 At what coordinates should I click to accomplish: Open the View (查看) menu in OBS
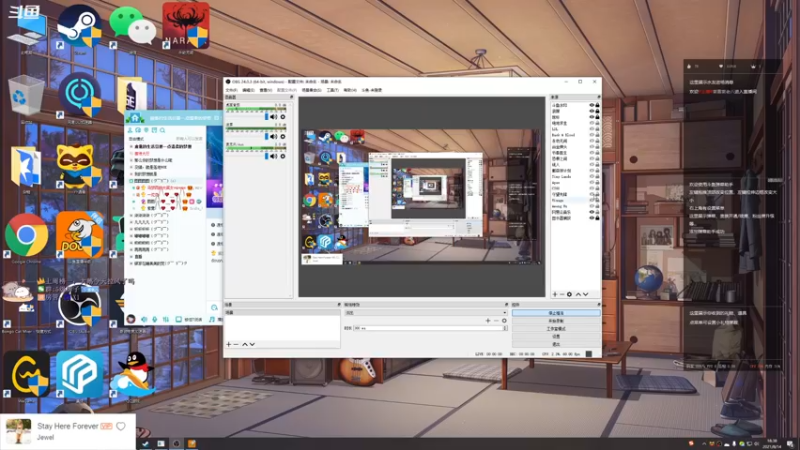(265, 90)
